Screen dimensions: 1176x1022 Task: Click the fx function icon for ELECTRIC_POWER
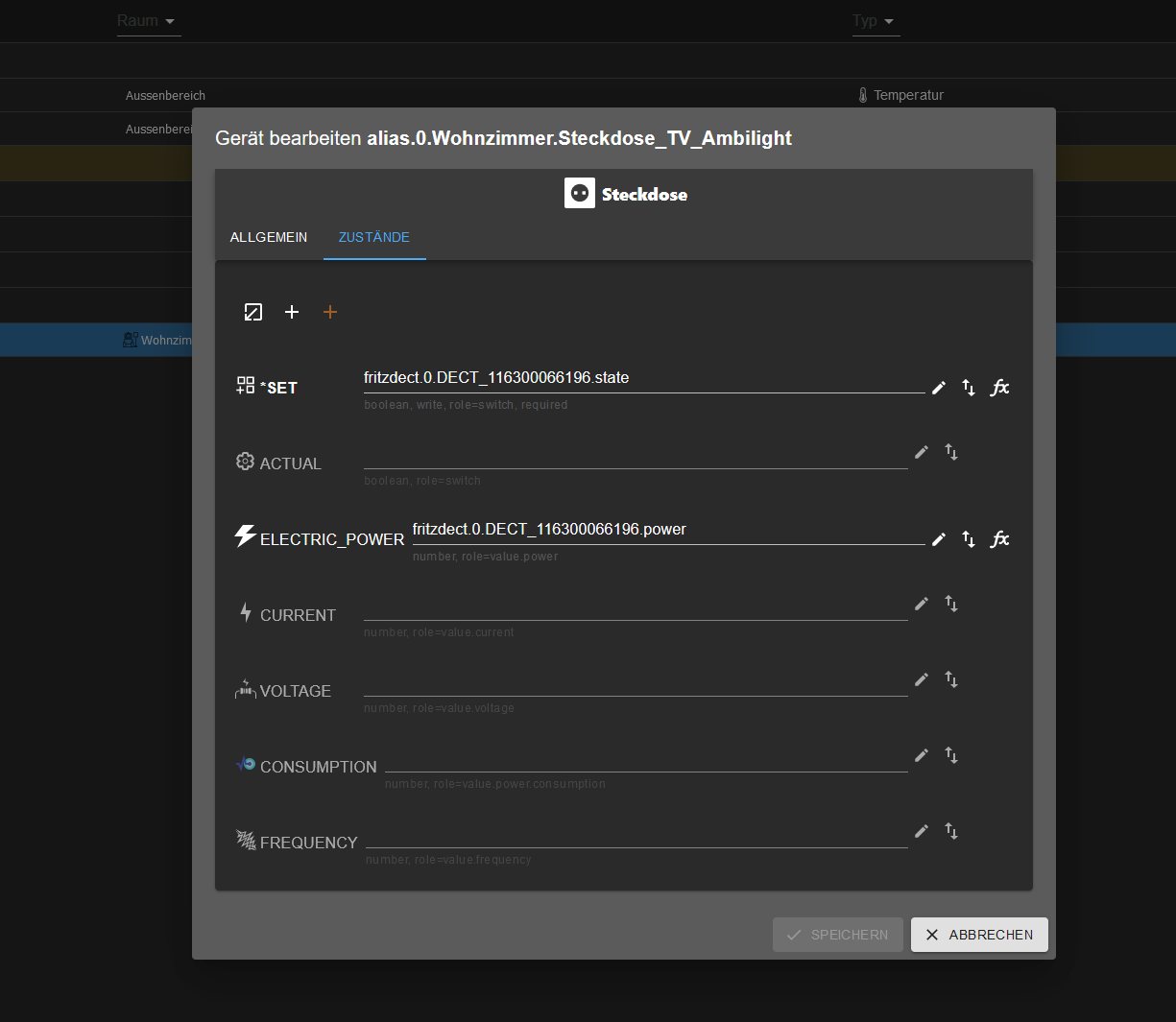[999, 539]
